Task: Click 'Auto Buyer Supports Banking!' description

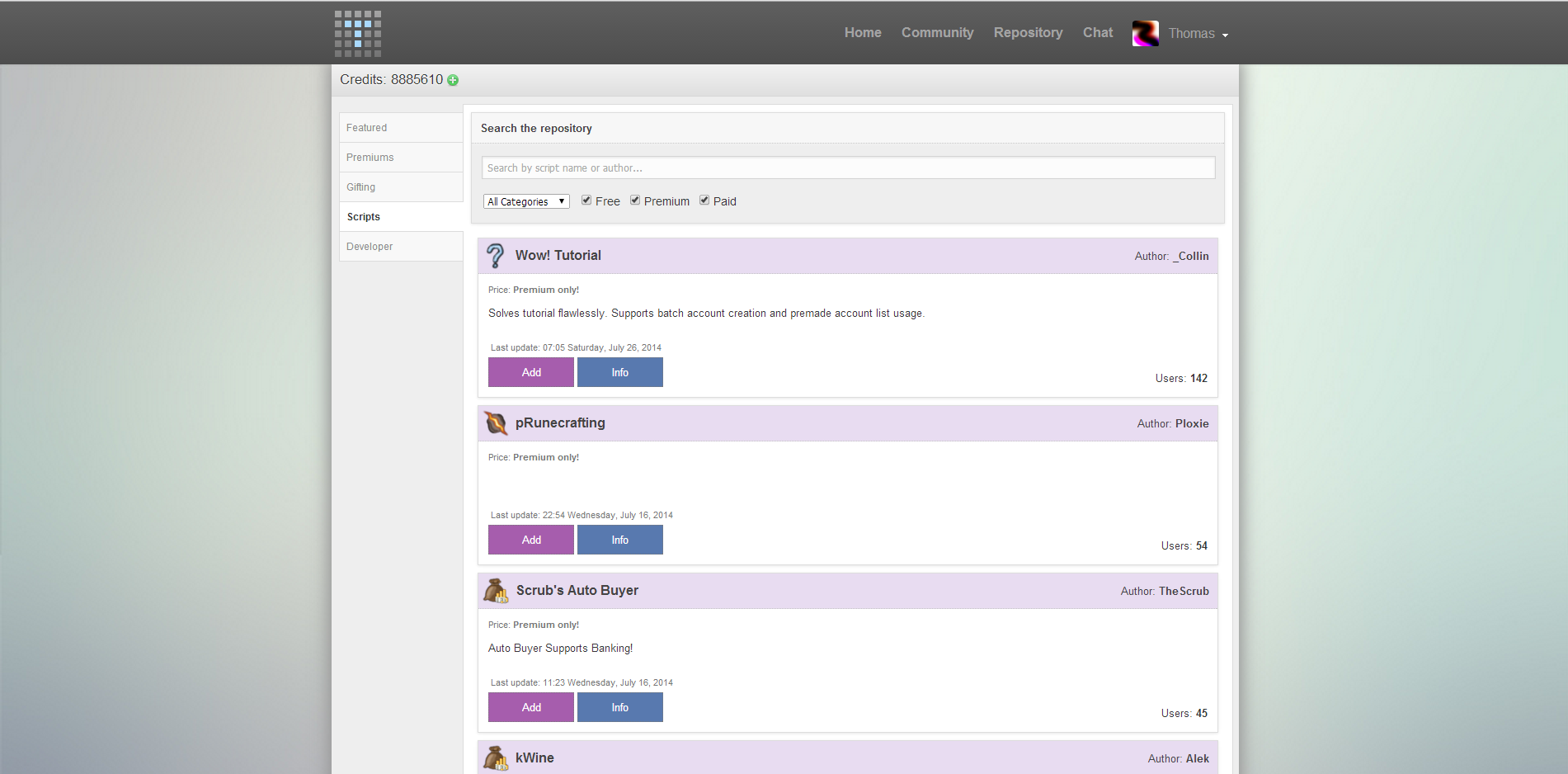Action: pyautogui.click(x=561, y=649)
